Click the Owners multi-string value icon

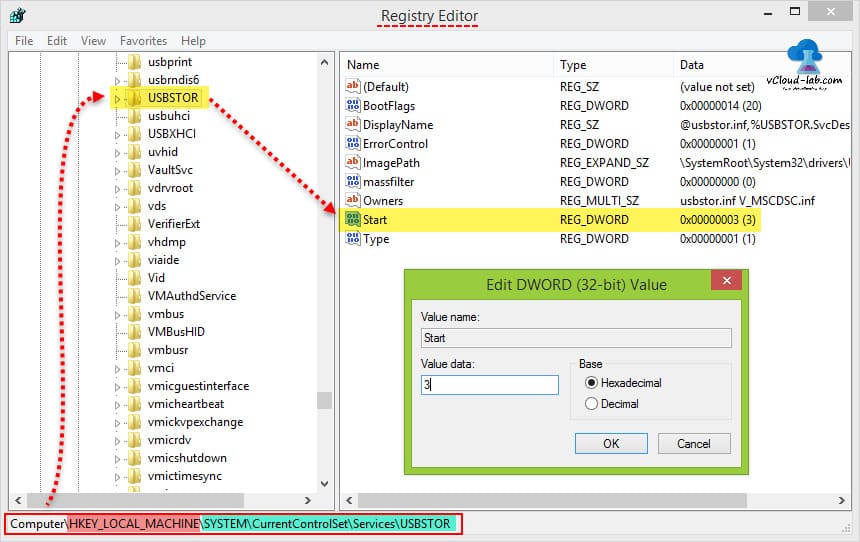pos(353,200)
